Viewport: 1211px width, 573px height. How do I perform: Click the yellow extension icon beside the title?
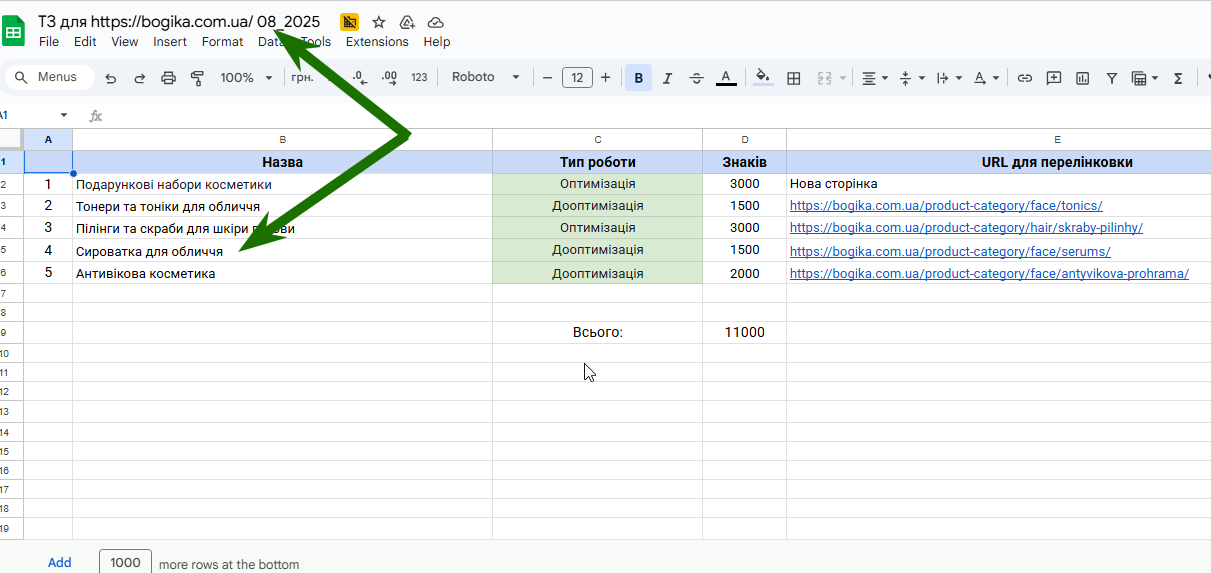tap(349, 22)
